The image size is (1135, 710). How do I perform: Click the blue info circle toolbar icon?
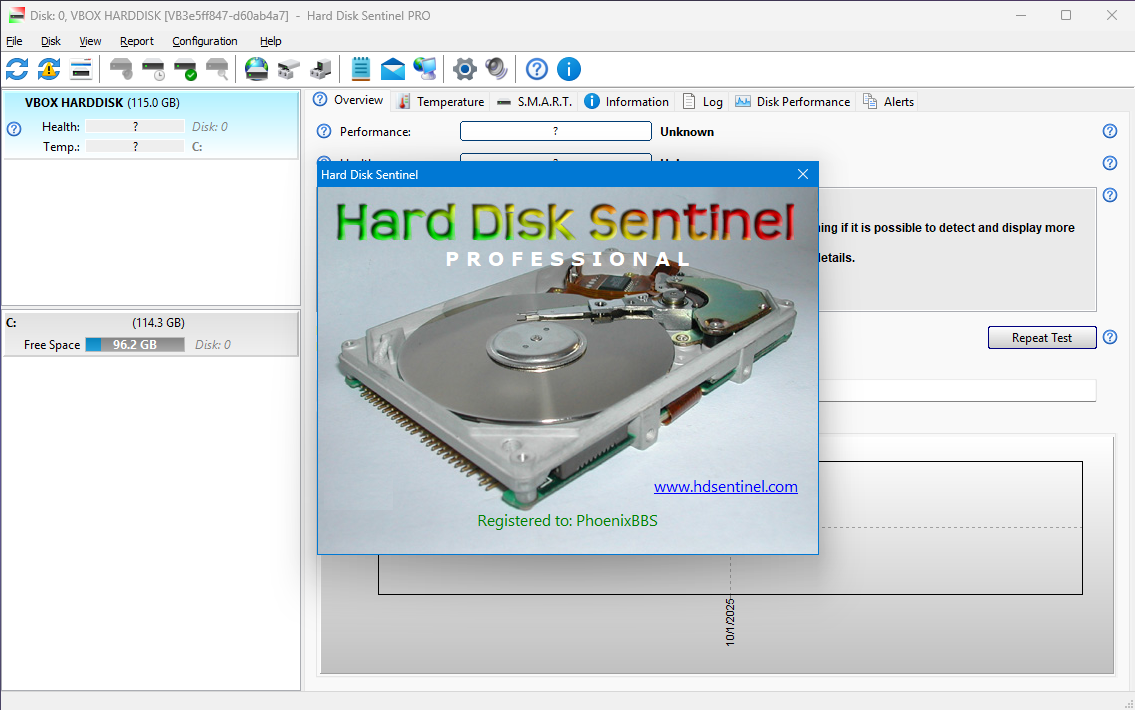[x=569, y=69]
